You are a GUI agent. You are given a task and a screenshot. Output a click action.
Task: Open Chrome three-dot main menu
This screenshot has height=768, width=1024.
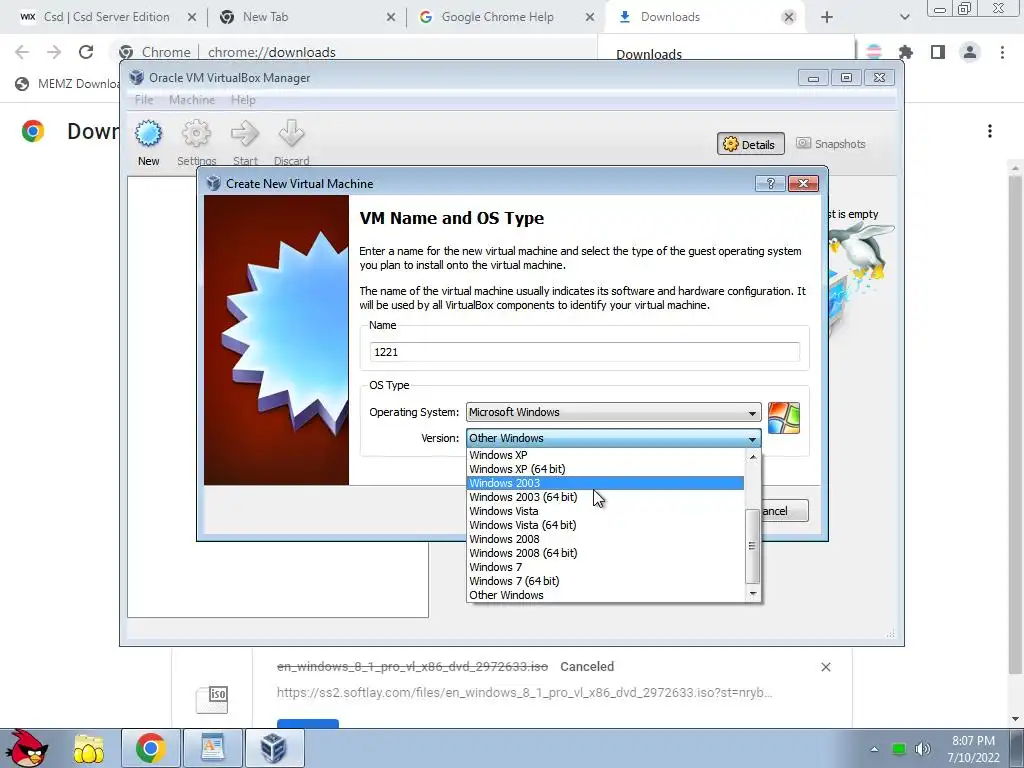[x=1002, y=52]
